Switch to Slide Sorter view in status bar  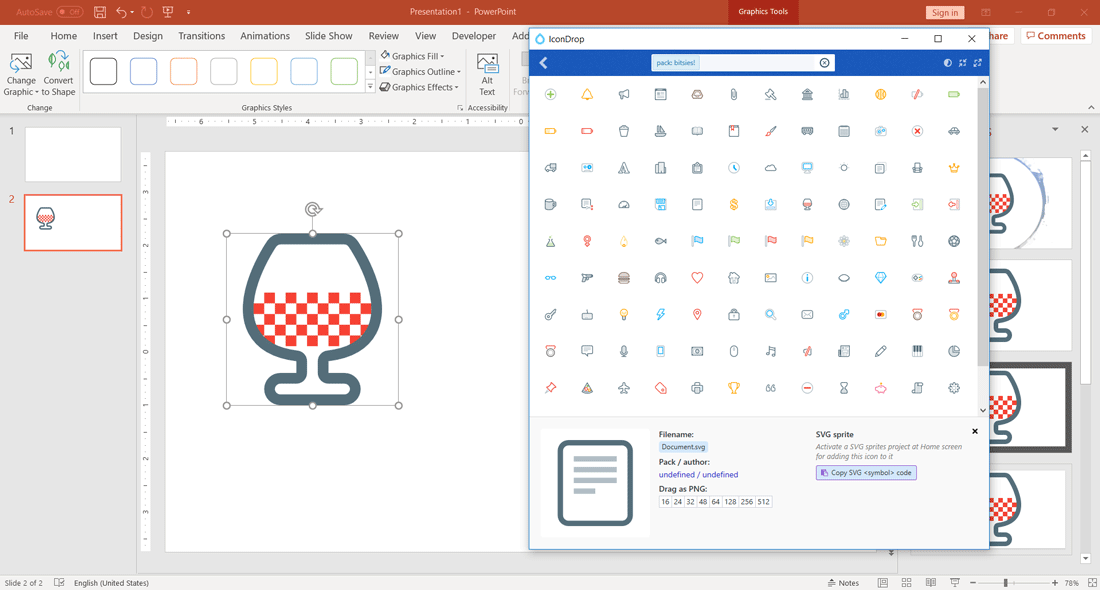pos(906,583)
